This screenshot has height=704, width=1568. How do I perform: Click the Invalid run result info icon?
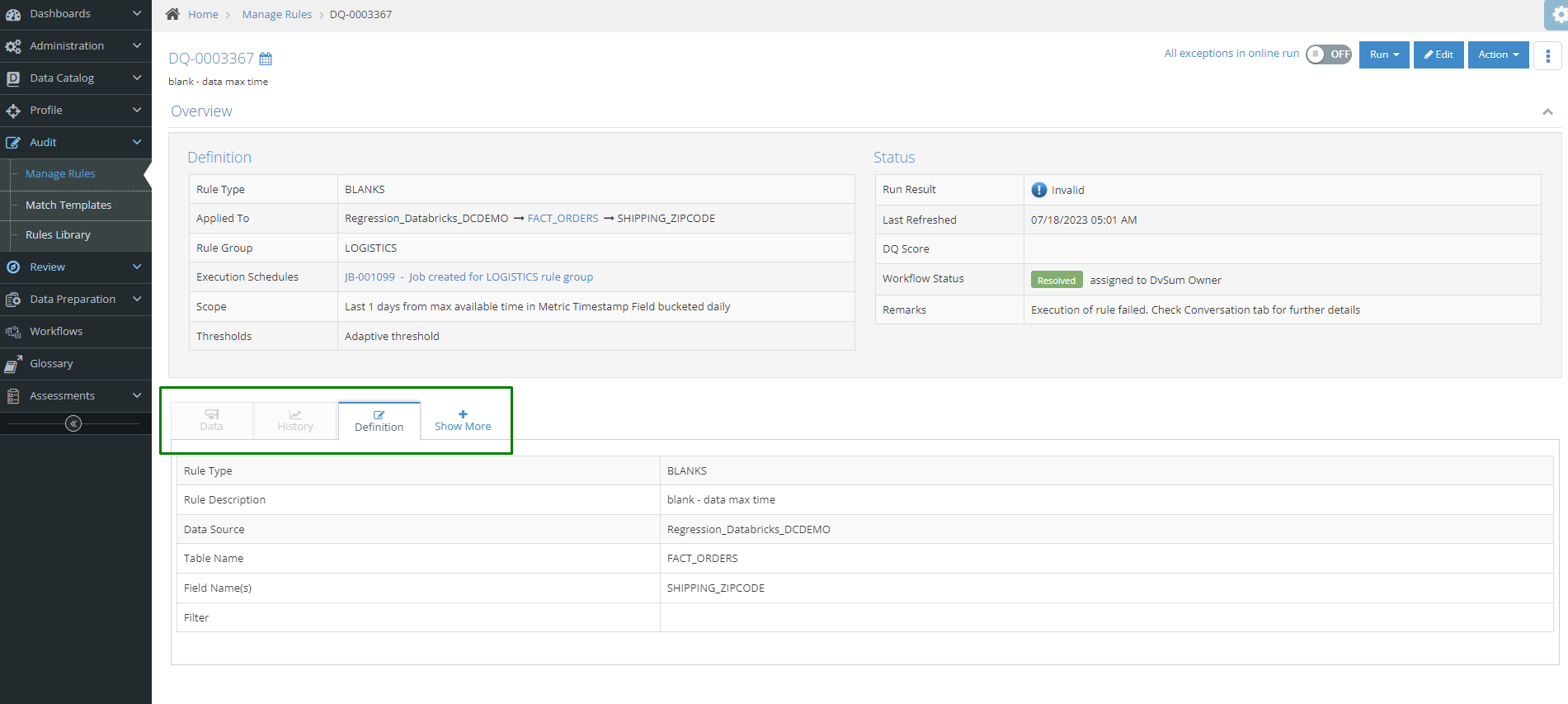(x=1039, y=190)
